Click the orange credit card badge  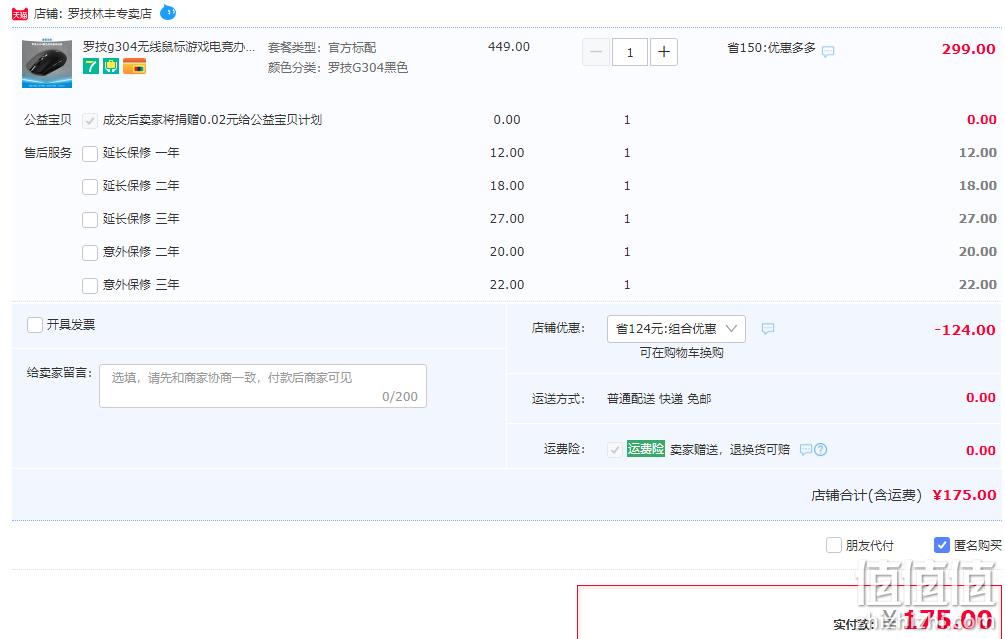point(134,66)
